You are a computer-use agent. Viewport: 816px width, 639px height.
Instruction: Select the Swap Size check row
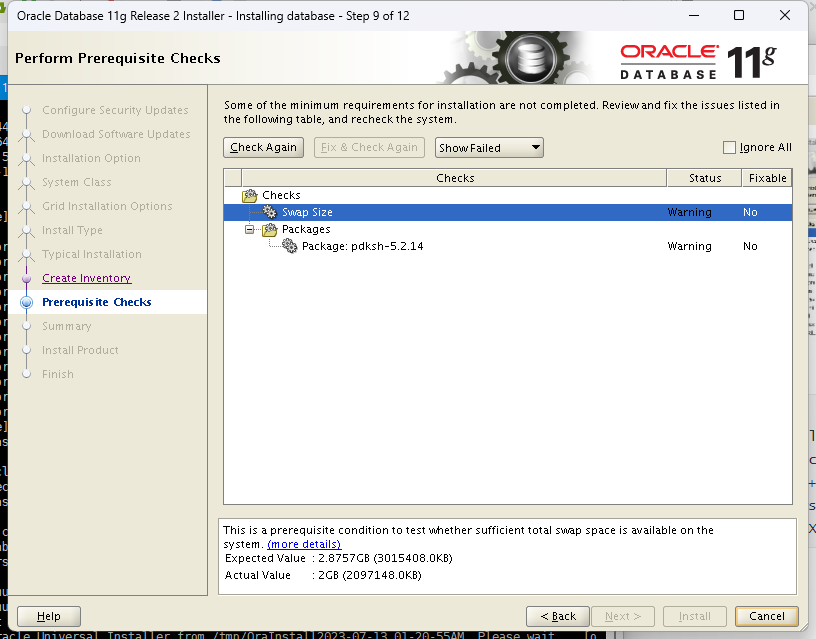pyautogui.click(x=508, y=212)
